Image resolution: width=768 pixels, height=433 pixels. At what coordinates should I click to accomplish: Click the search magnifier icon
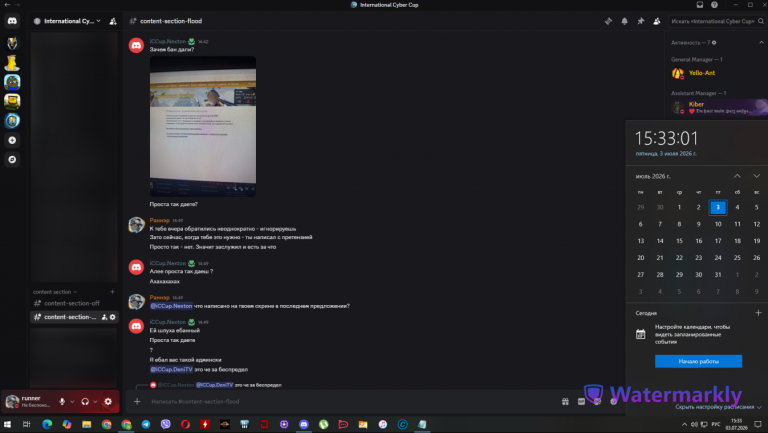pos(761,21)
